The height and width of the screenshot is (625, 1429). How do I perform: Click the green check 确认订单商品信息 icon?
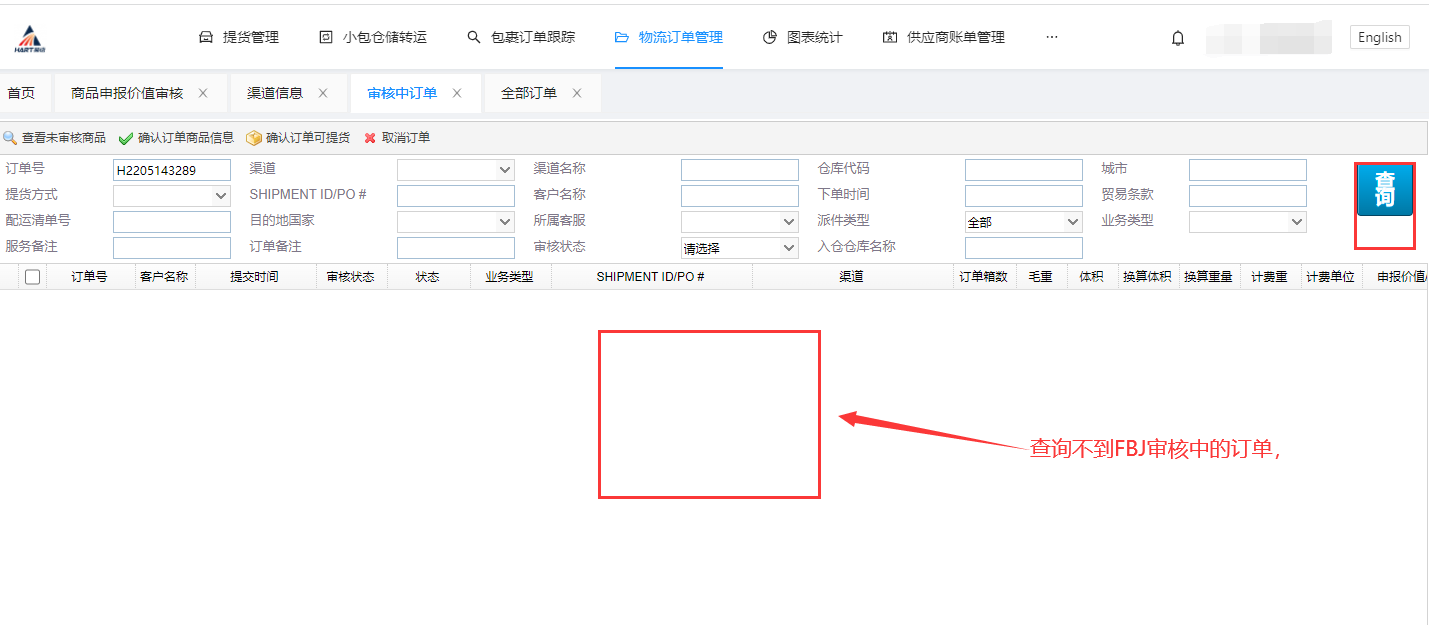(x=125, y=138)
